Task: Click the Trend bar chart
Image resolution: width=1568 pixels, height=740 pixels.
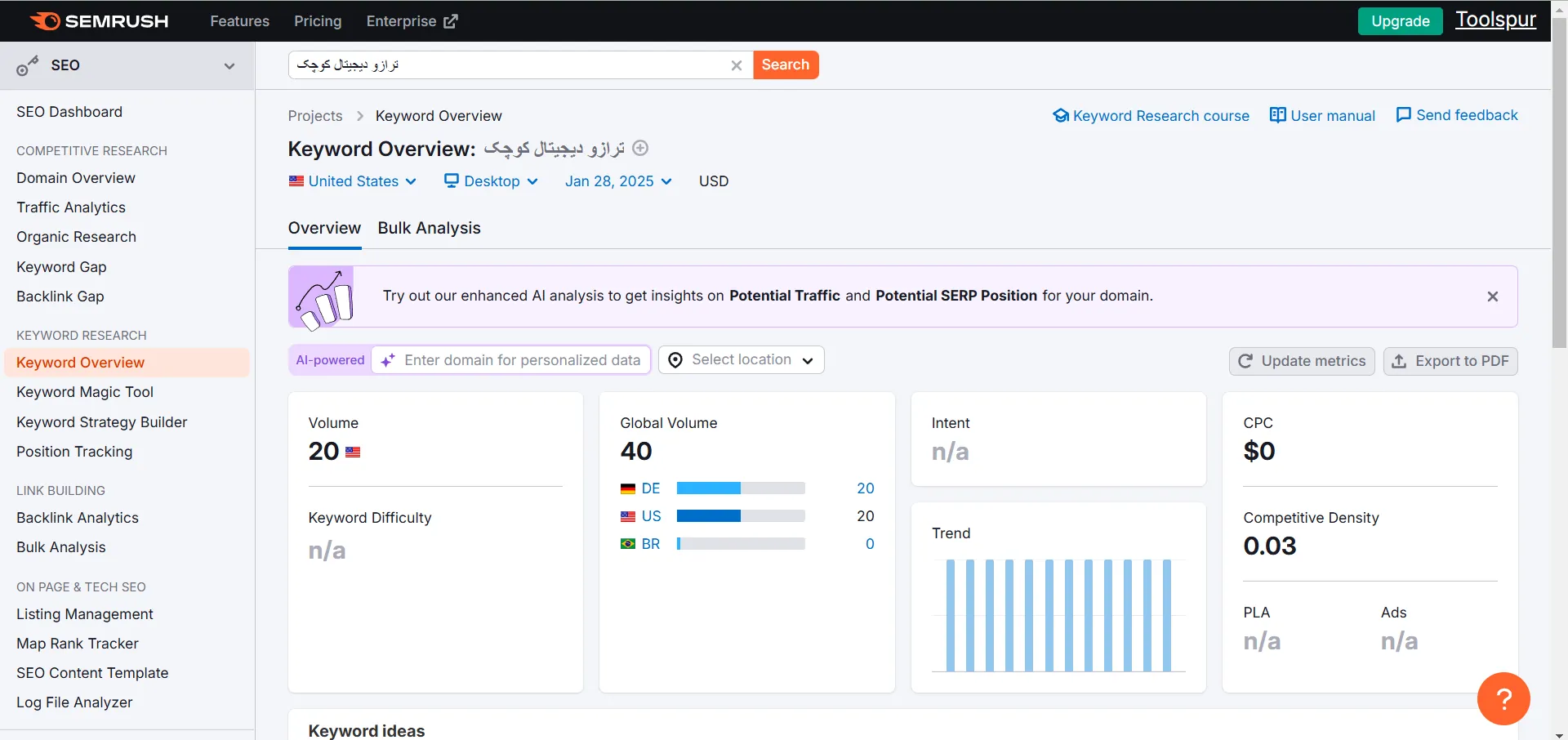Action: click(x=1058, y=615)
